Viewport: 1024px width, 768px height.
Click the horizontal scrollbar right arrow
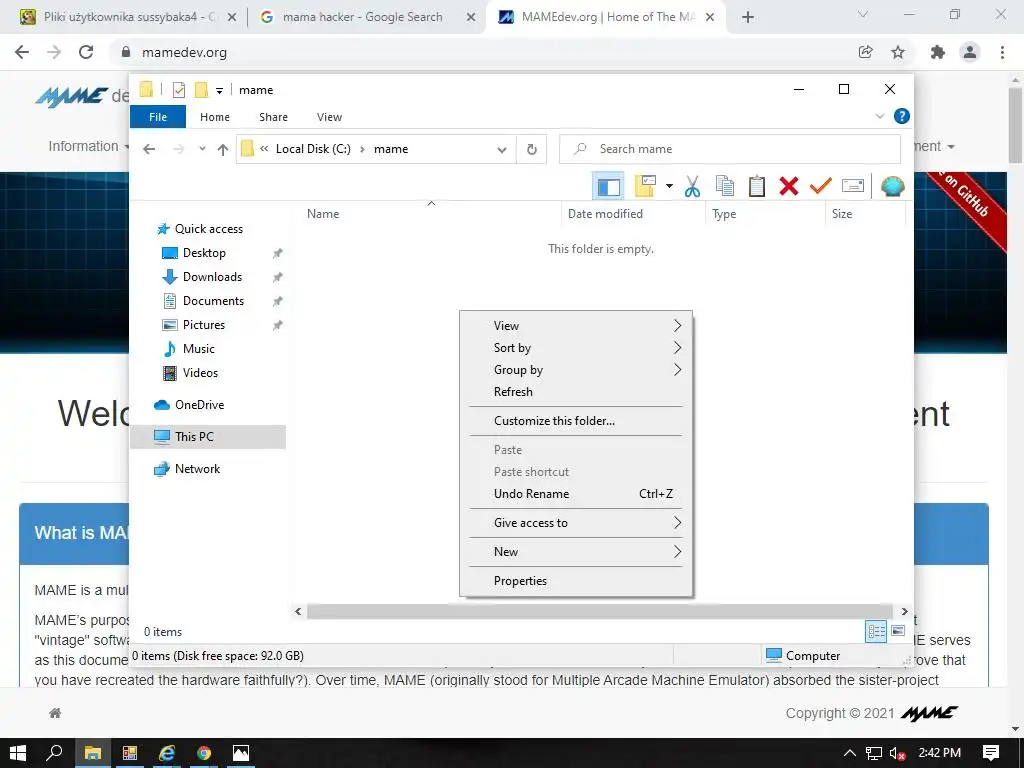click(x=904, y=611)
